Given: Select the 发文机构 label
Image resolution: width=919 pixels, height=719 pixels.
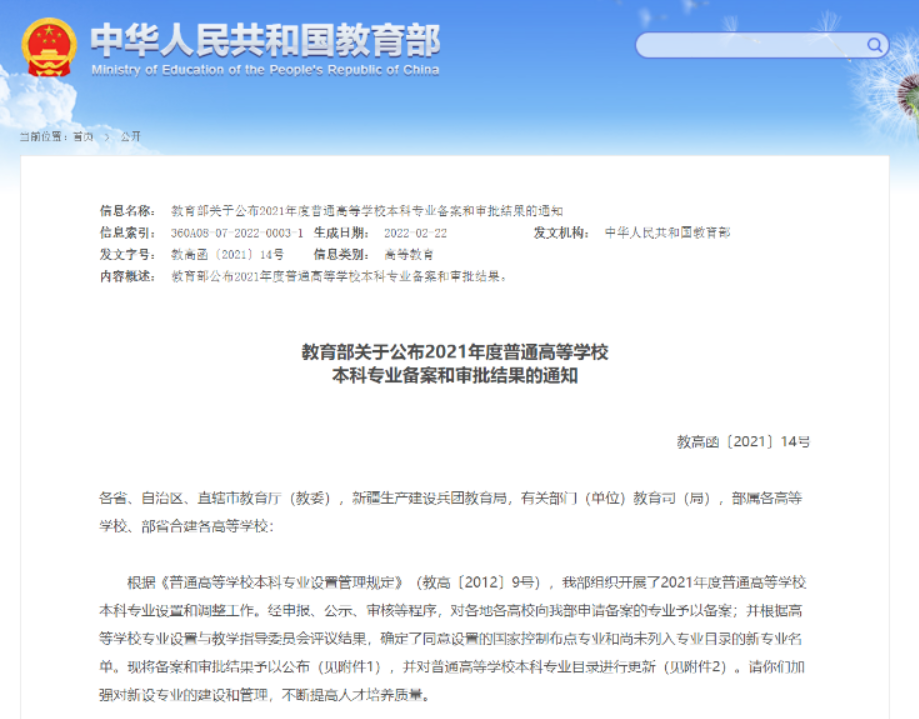Looking at the screenshot, I should [x=561, y=233].
